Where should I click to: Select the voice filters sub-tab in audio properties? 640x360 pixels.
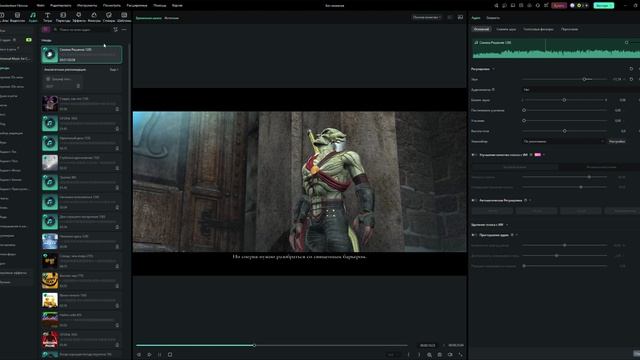pyautogui.click(x=538, y=29)
